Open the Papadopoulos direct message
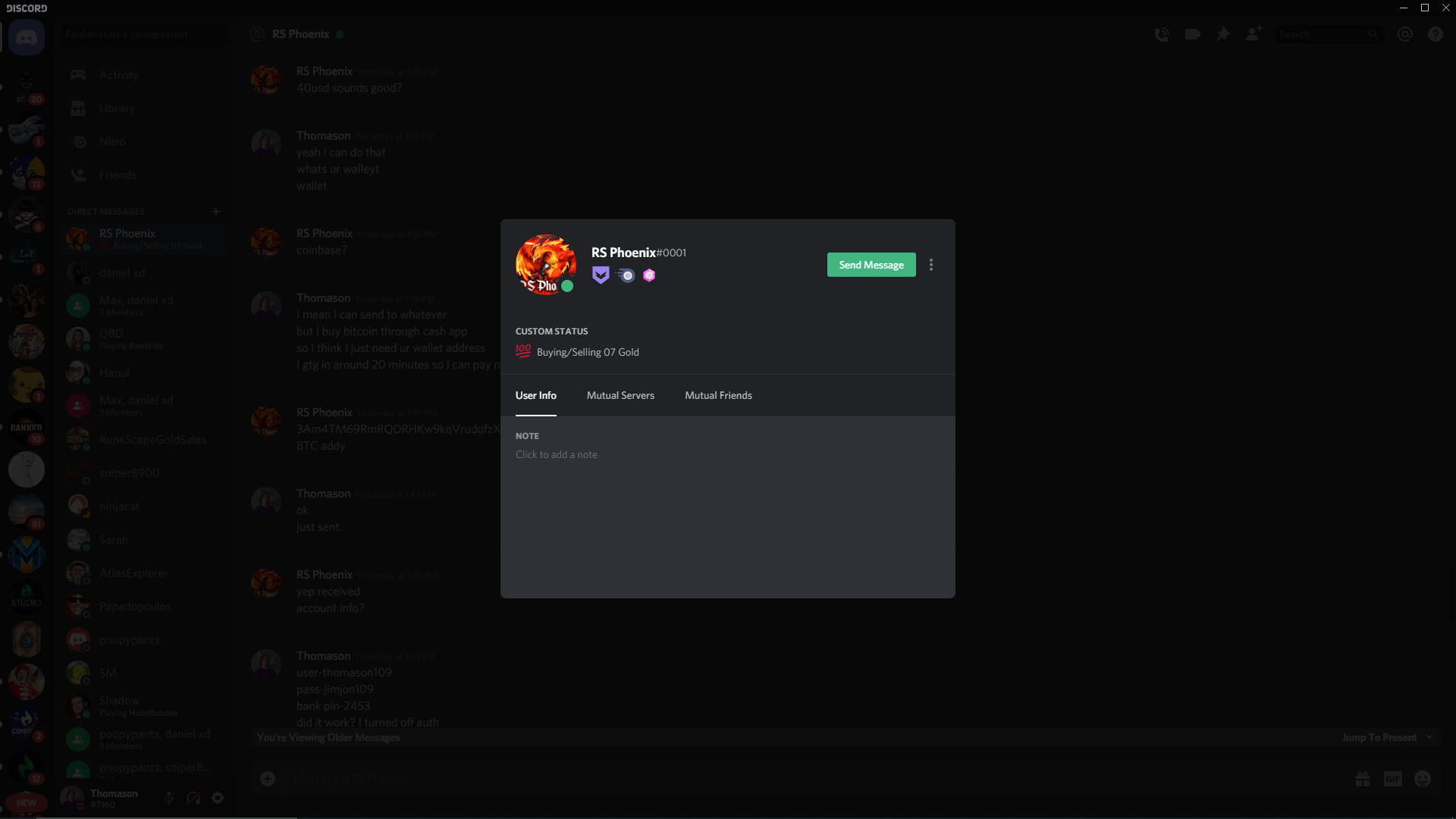 pos(144,606)
